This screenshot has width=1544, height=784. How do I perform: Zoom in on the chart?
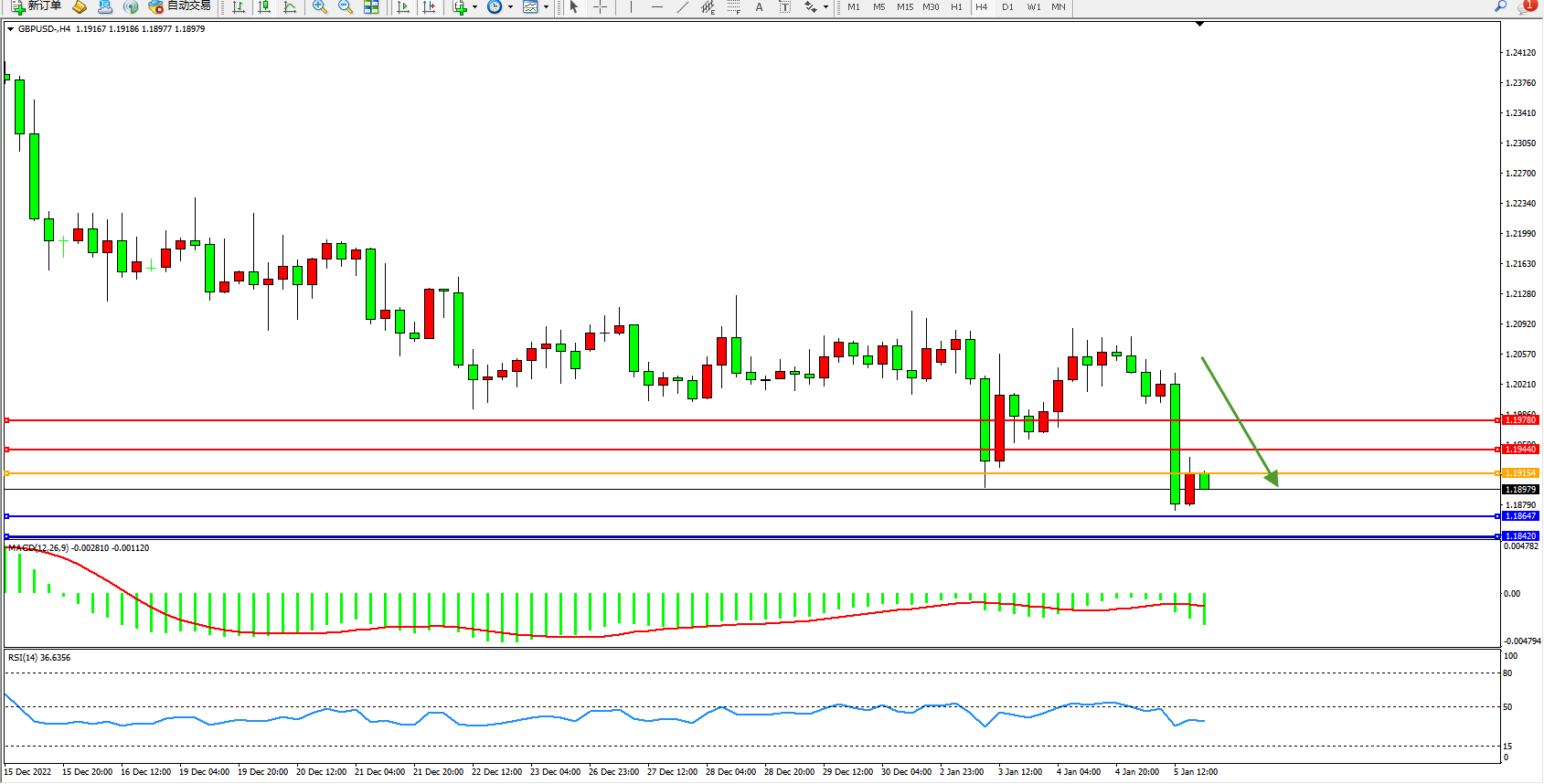(320, 7)
